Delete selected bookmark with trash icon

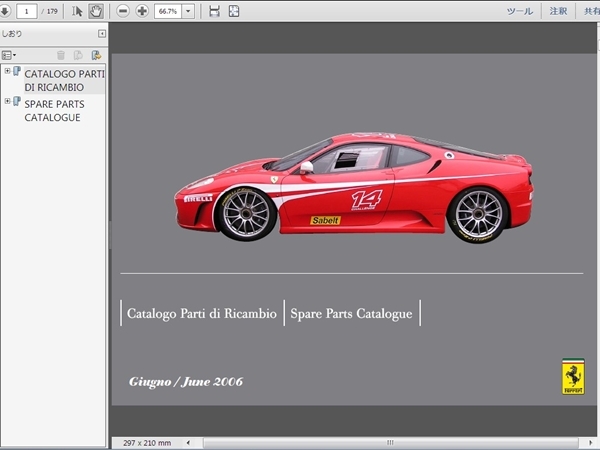click(x=61, y=55)
